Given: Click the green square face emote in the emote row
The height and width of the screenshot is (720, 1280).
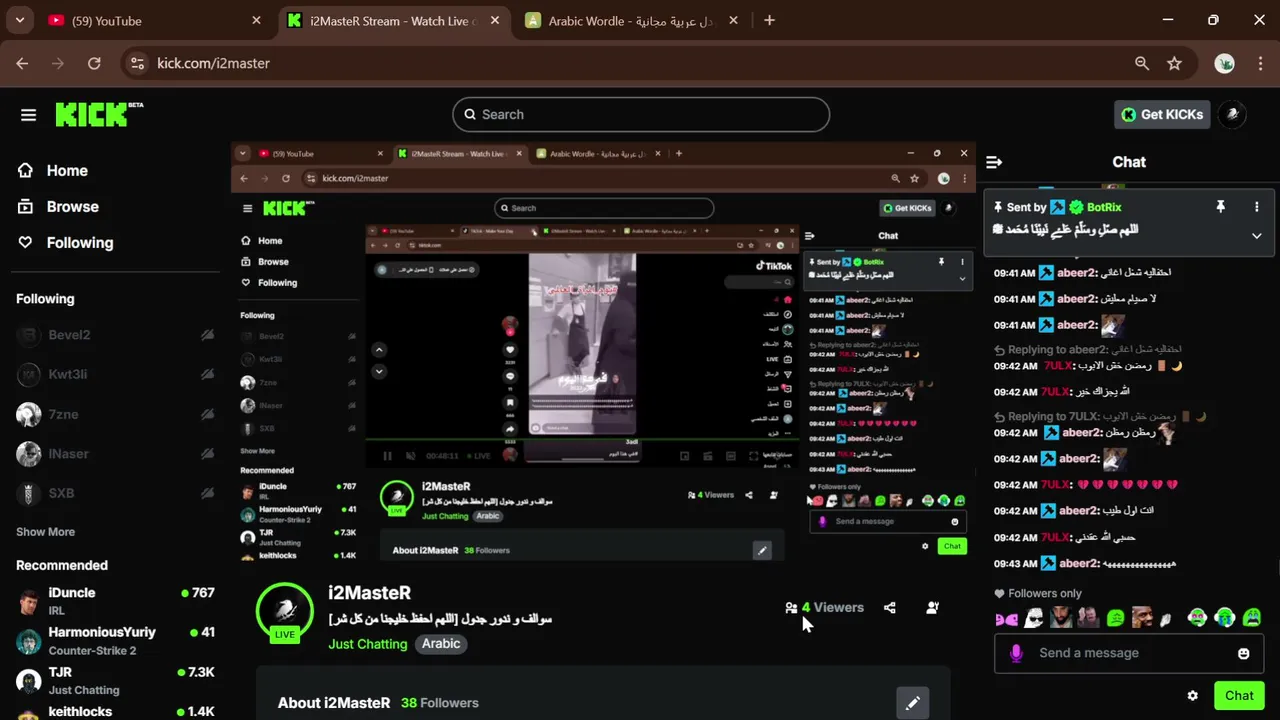Looking at the screenshot, I should point(1116,619).
